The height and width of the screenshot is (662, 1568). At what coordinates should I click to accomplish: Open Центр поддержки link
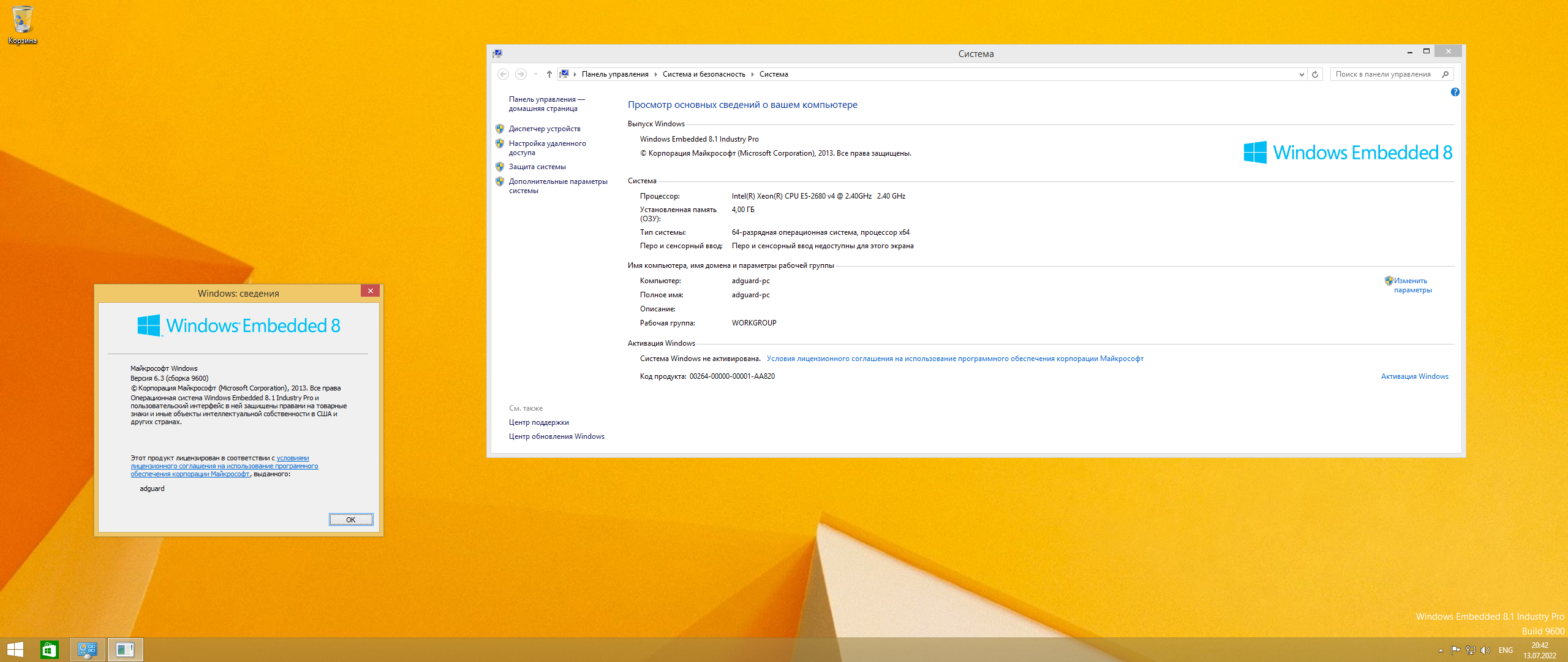point(538,422)
